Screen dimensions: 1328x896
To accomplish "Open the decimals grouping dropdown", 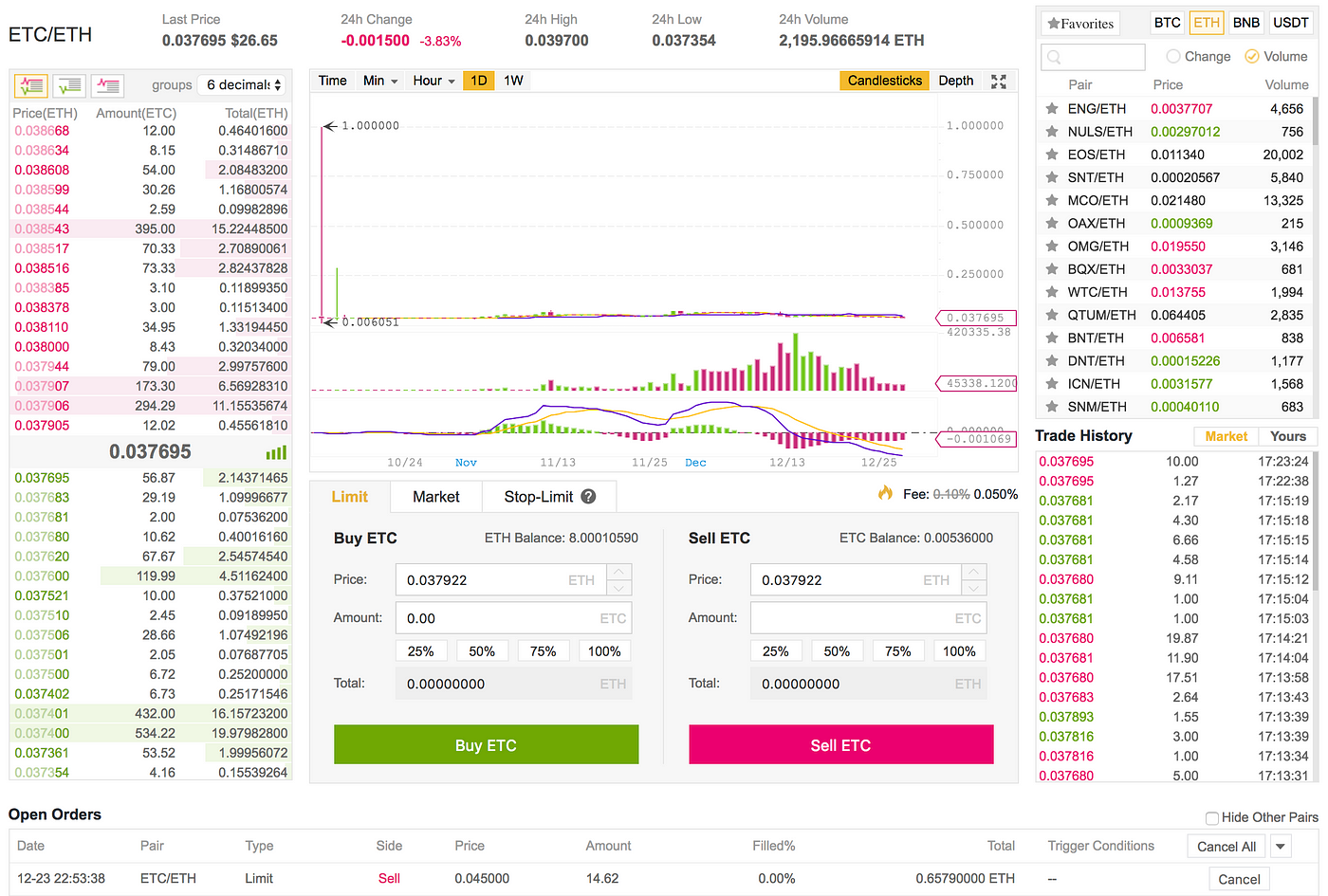I will [244, 85].
